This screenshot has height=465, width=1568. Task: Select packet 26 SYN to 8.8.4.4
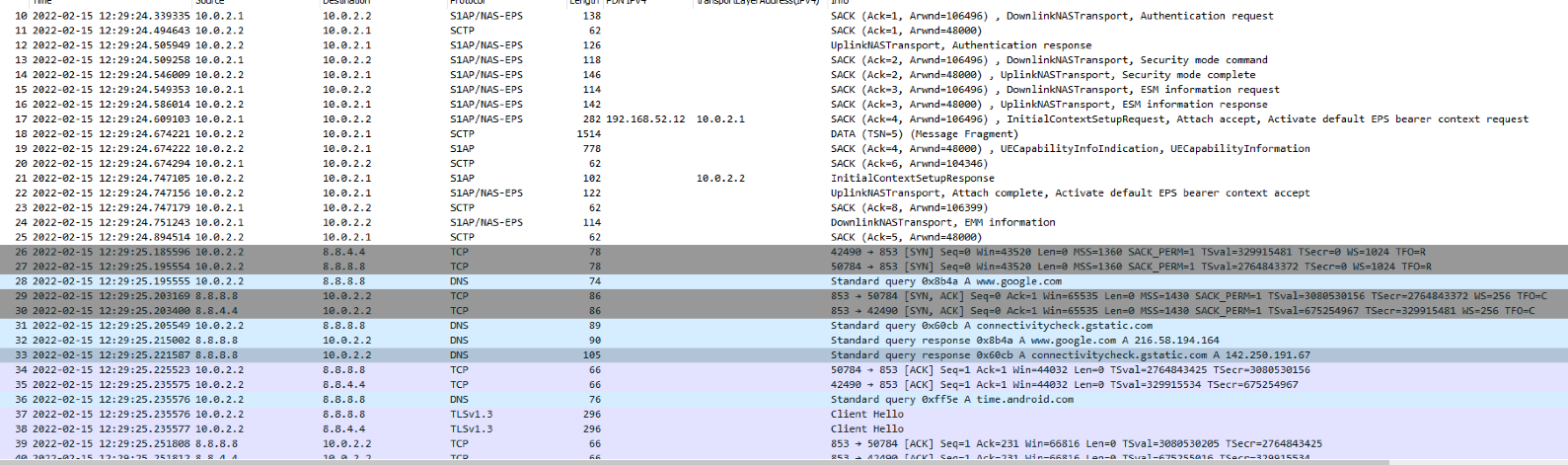[784, 252]
